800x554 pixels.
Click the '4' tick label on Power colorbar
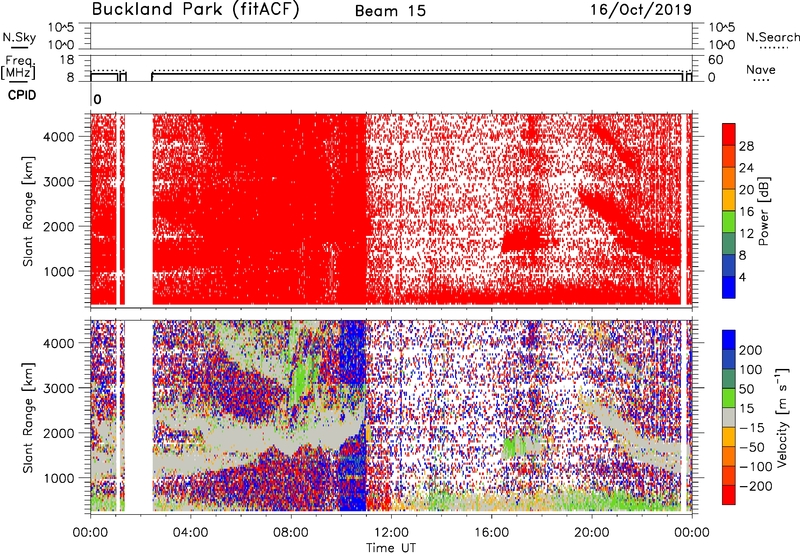click(x=742, y=277)
